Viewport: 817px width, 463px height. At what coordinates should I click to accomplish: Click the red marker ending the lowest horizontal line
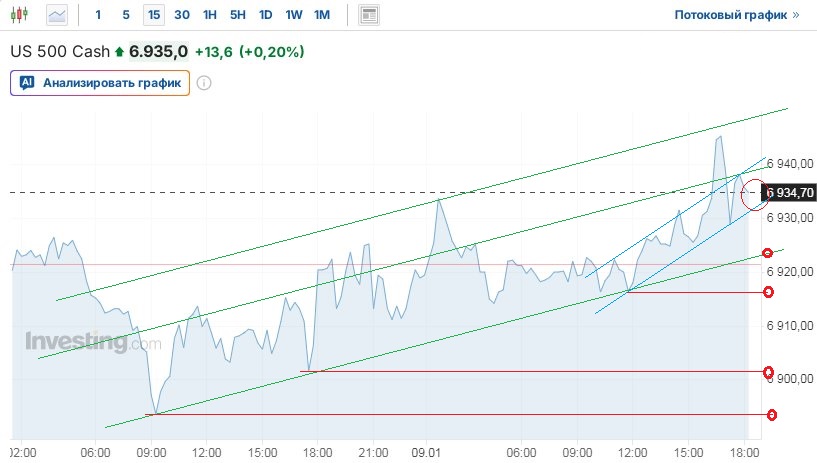pyautogui.click(x=772, y=414)
